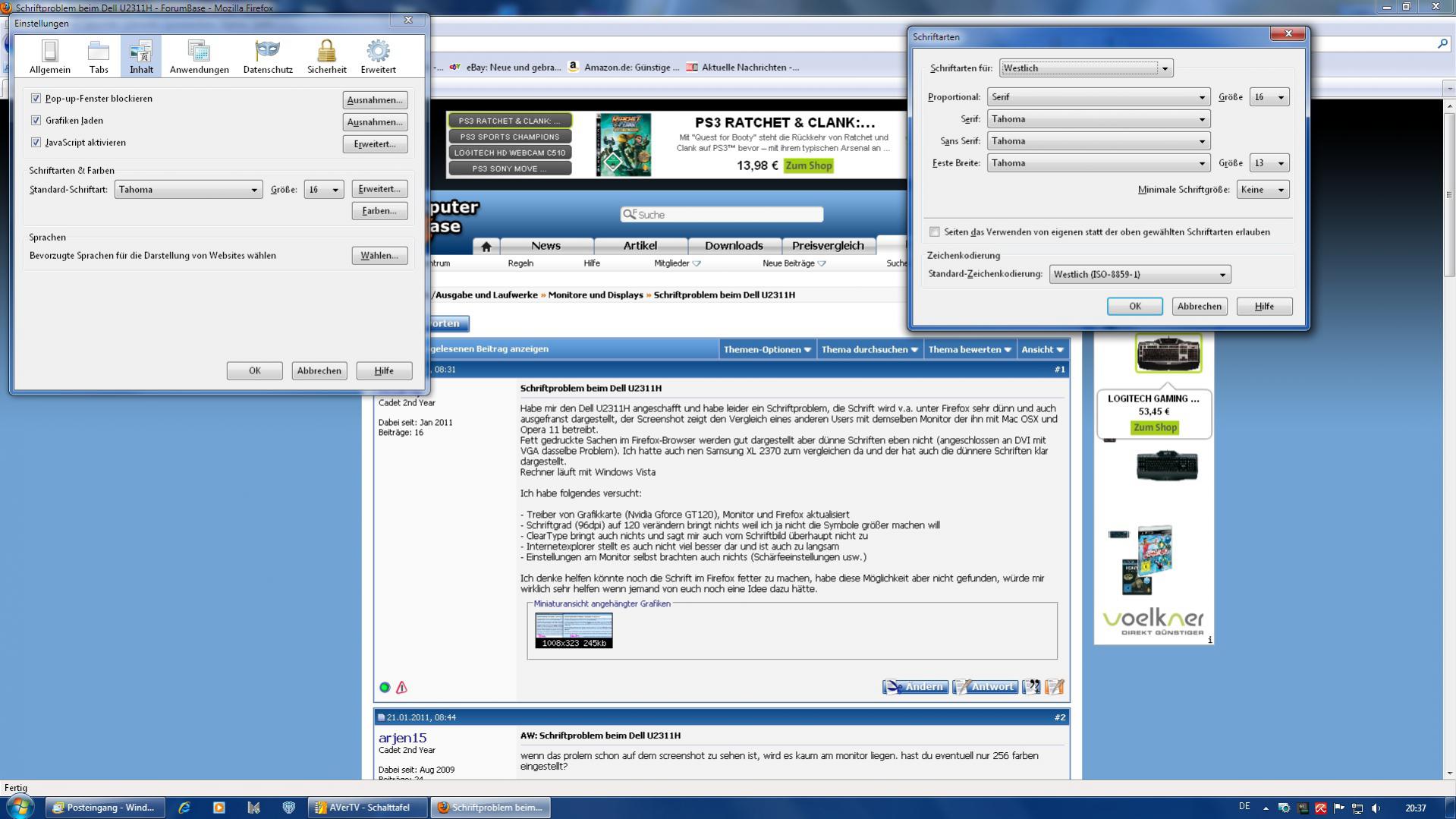Toggle Pop-up-Fenster blockieren checkbox
The width and height of the screenshot is (1456, 819).
36,99
